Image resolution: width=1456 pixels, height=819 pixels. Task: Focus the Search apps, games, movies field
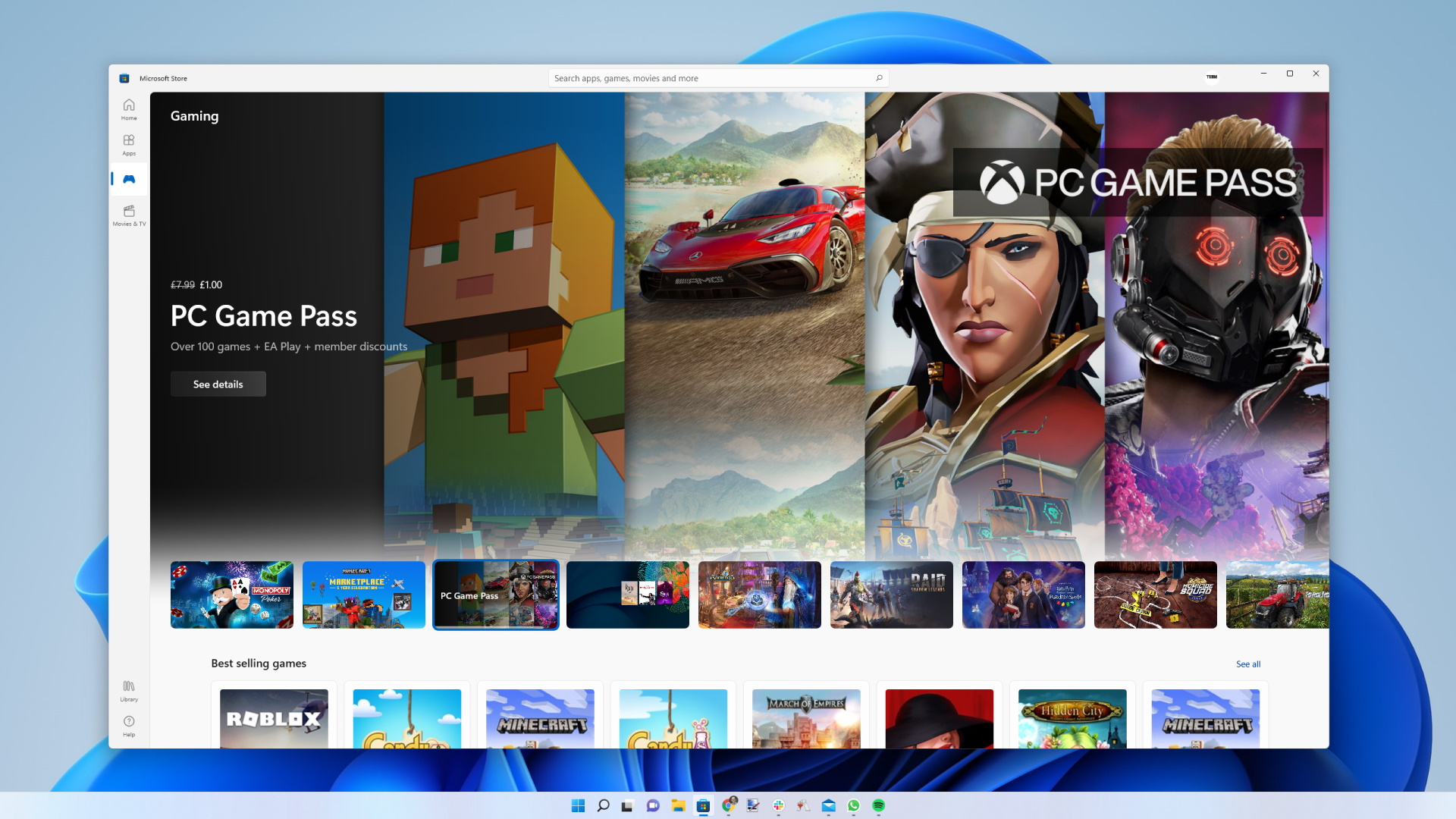point(718,78)
